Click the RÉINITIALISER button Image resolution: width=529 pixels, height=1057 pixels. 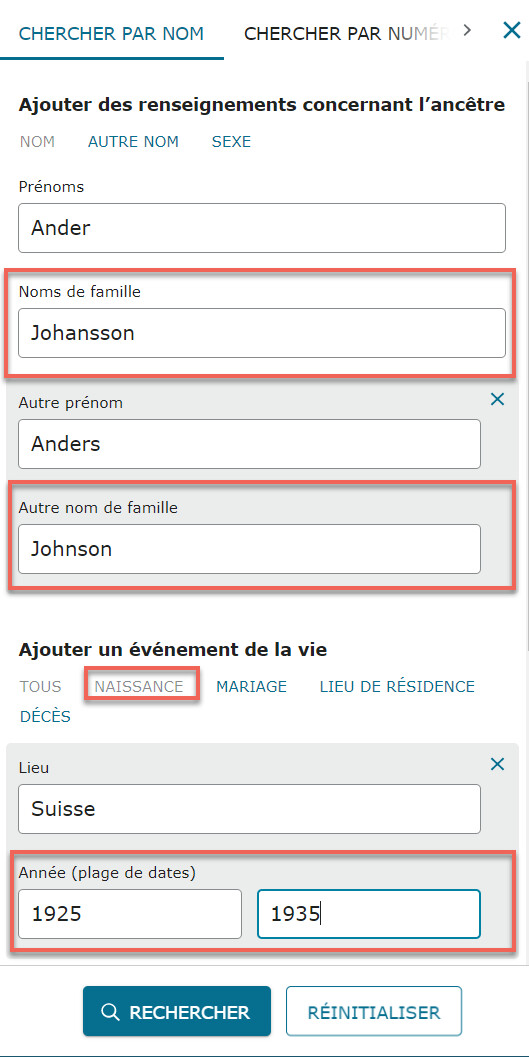coord(374,1011)
